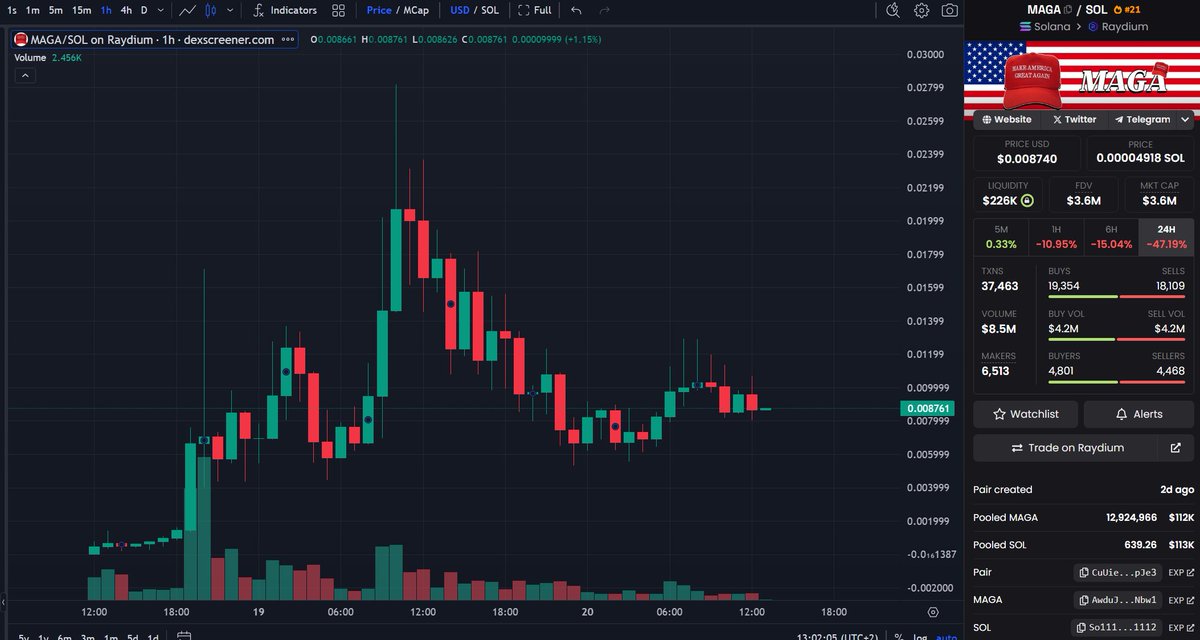
Task: Click the Volume indicator label
Action: pyautogui.click(x=30, y=58)
